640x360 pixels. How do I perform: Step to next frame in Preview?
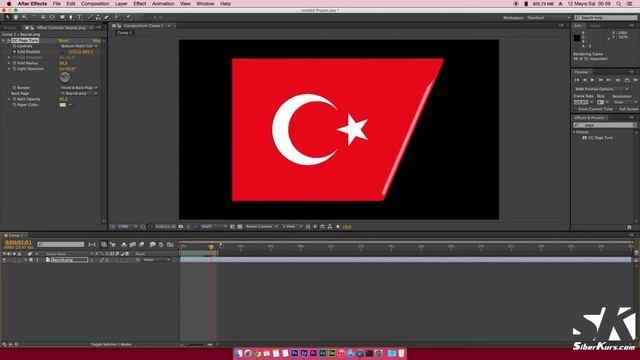coord(600,80)
